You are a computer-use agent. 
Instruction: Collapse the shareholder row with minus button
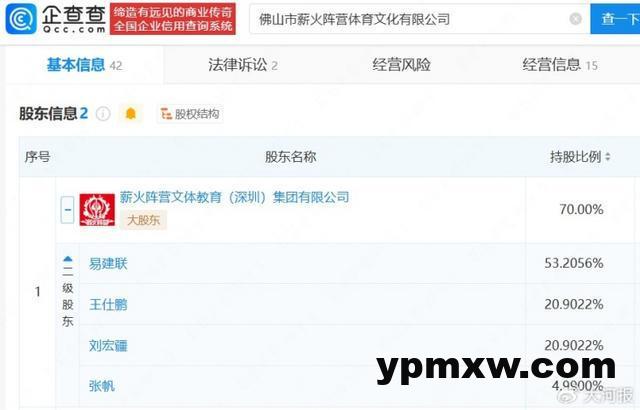[67, 210]
